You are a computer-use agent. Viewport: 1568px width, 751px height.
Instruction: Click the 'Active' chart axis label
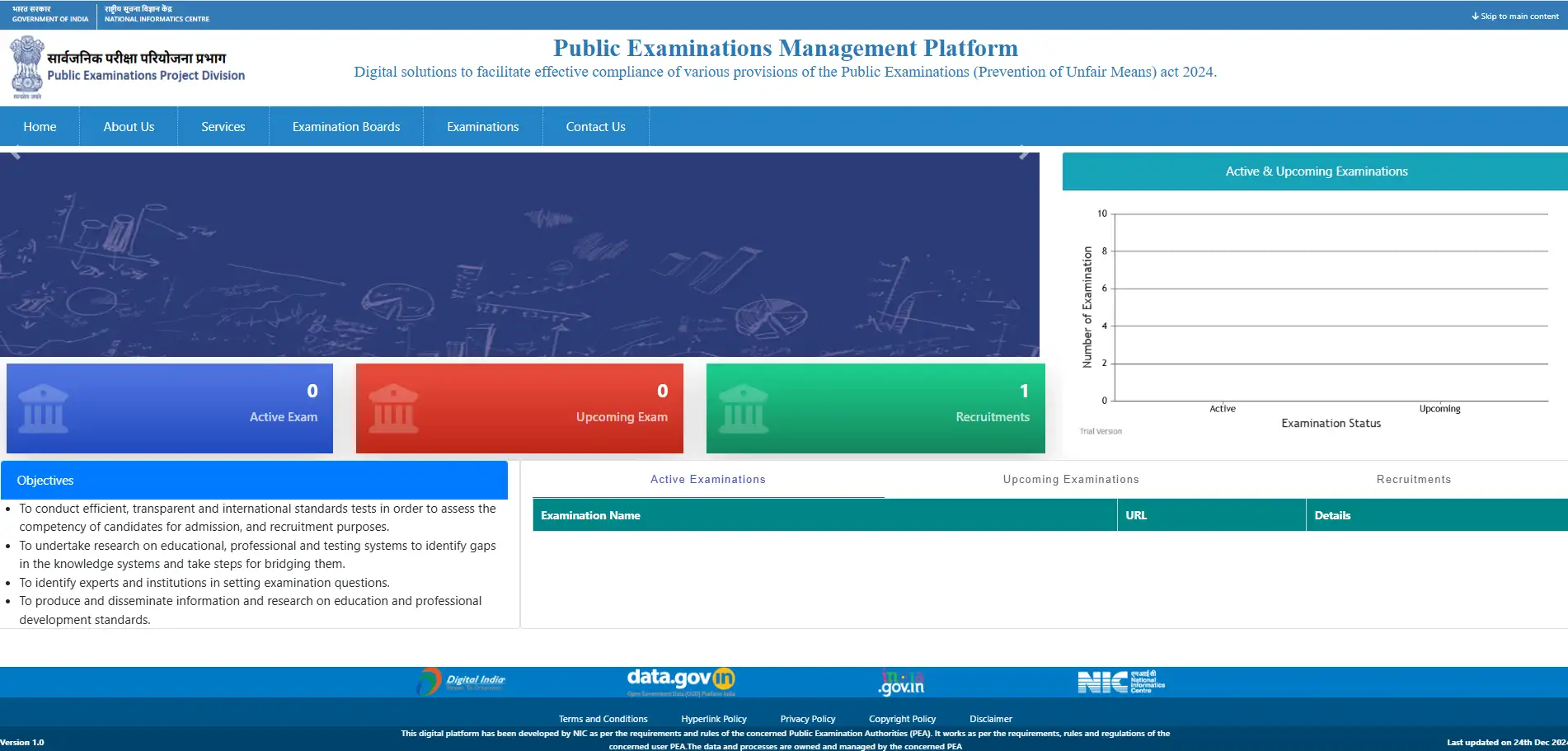pos(1223,409)
